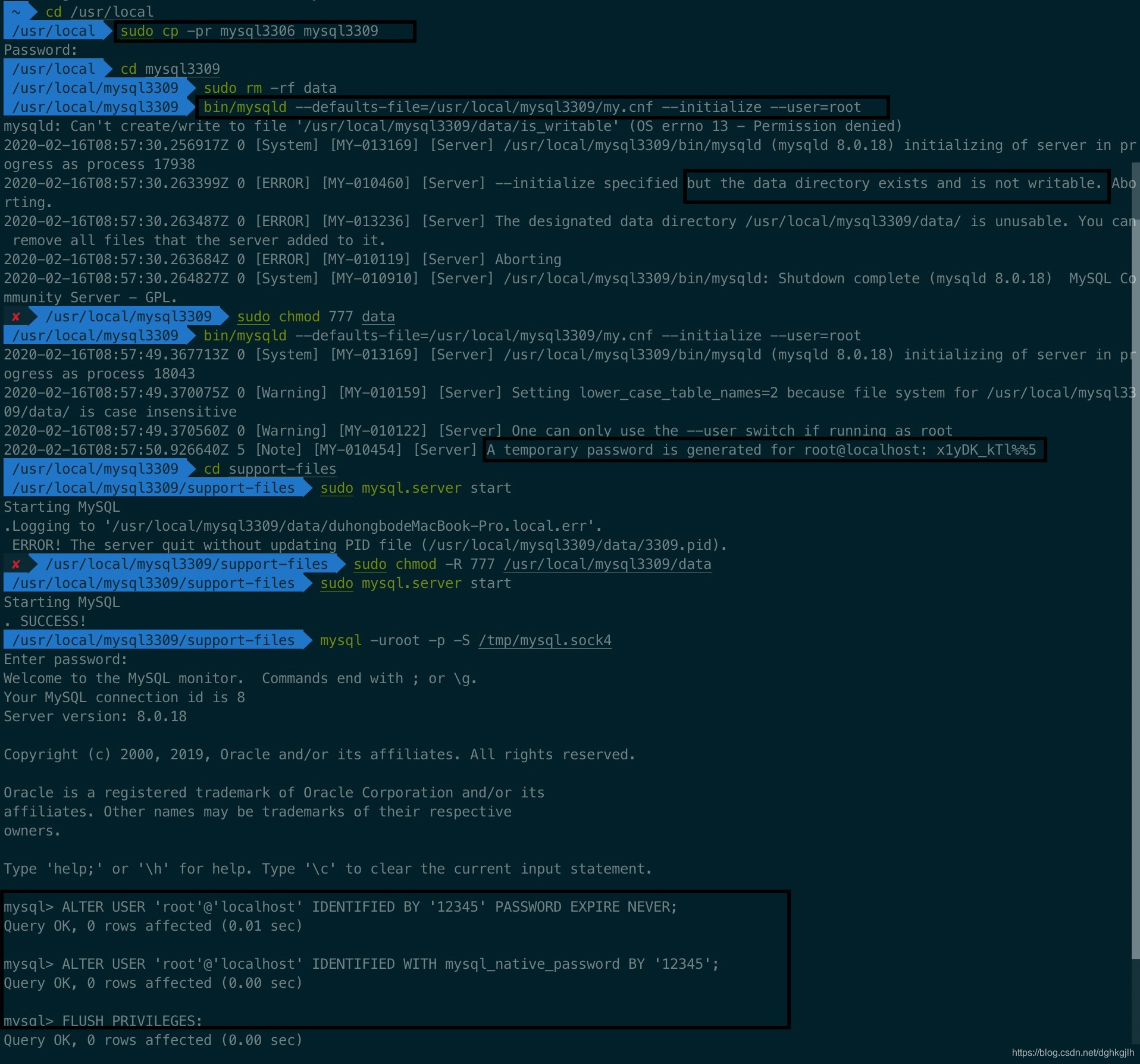Click the 'Your MySQL connection id is 8' line

click(124, 697)
